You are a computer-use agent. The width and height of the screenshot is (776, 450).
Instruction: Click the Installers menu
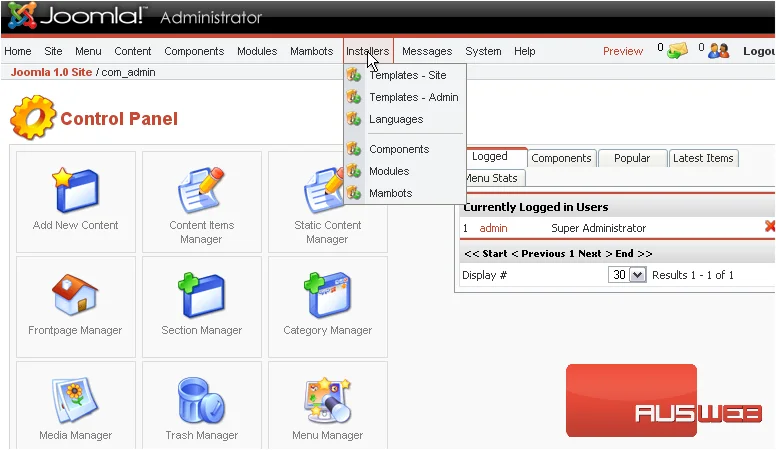[x=368, y=51]
